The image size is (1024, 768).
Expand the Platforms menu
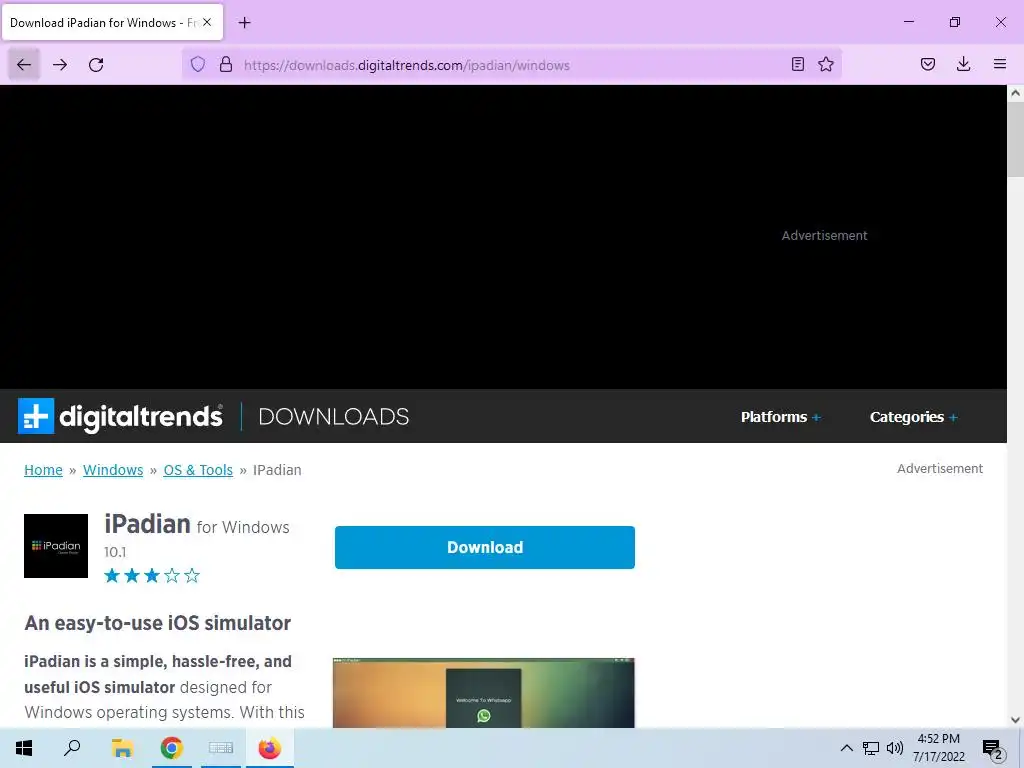point(780,417)
